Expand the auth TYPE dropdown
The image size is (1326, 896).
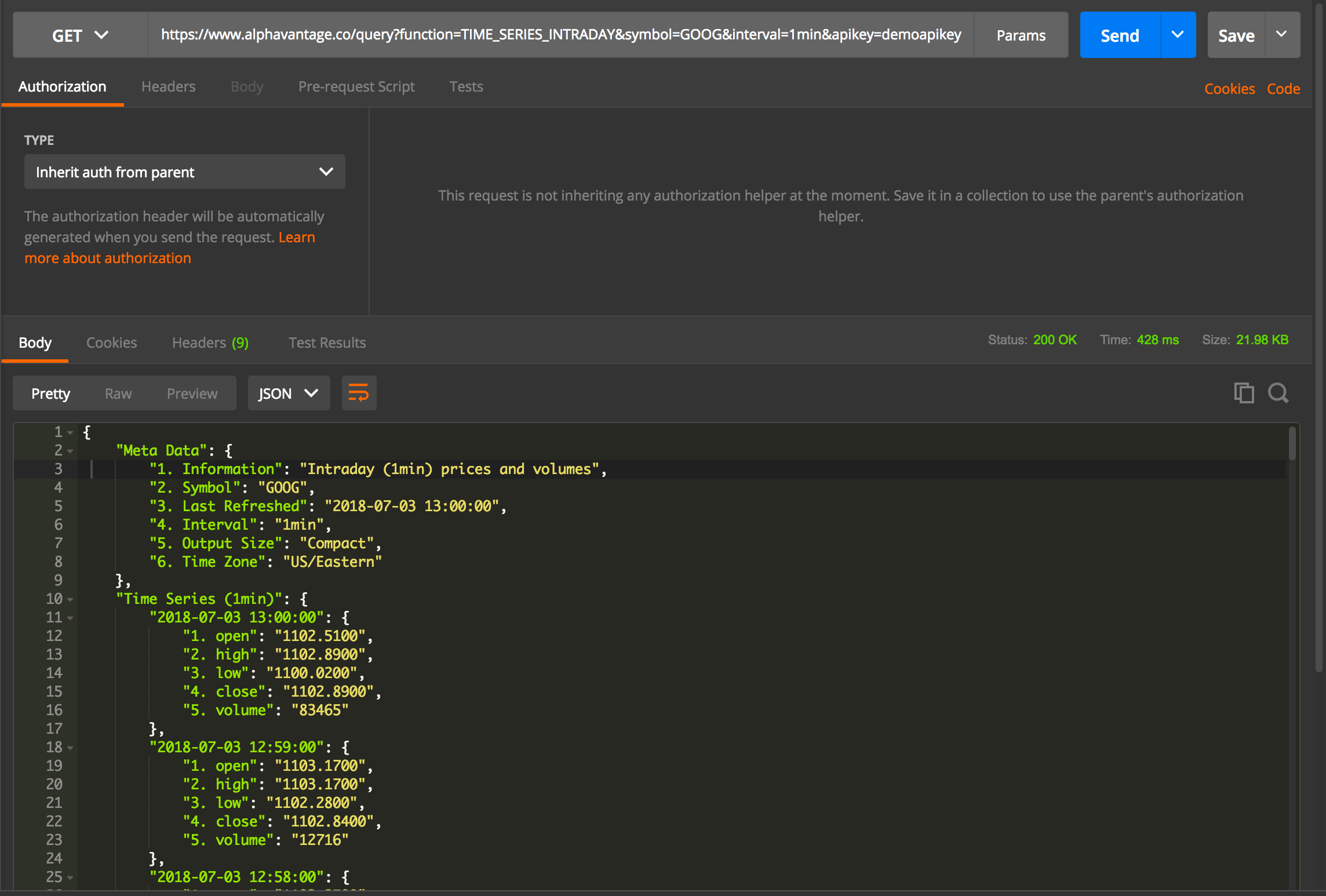(x=184, y=172)
